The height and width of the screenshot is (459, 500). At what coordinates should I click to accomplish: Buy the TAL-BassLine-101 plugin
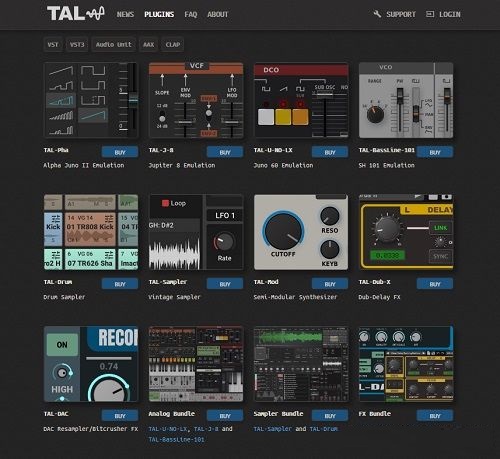pyautogui.click(x=435, y=152)
